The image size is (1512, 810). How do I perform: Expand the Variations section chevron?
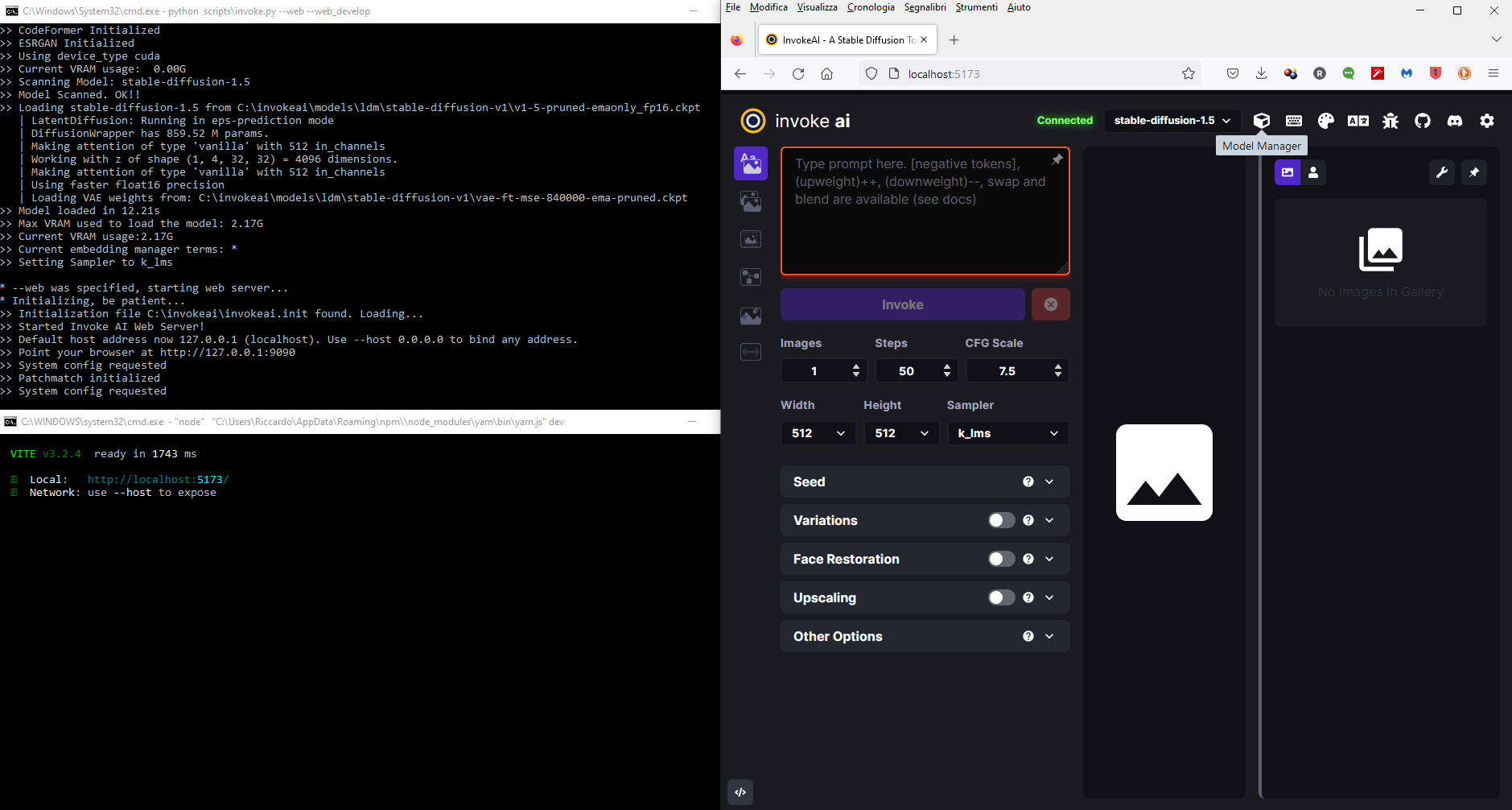click(x=1049, y=520)
